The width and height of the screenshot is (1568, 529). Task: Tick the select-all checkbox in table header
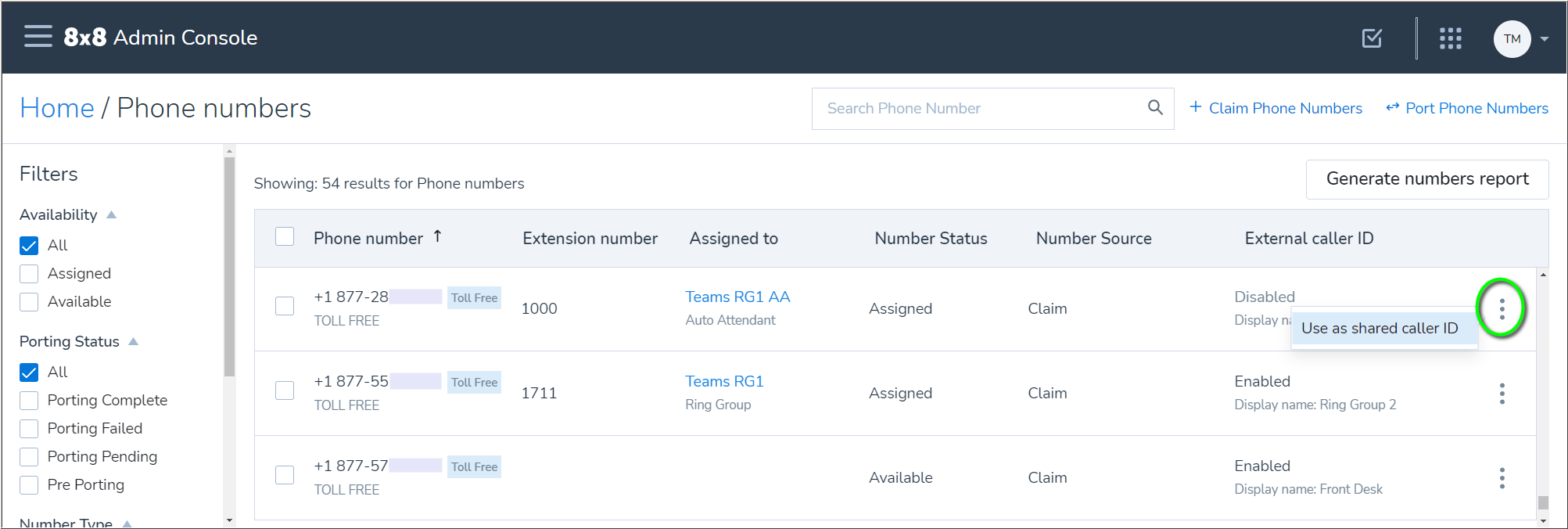pos(285,237)
